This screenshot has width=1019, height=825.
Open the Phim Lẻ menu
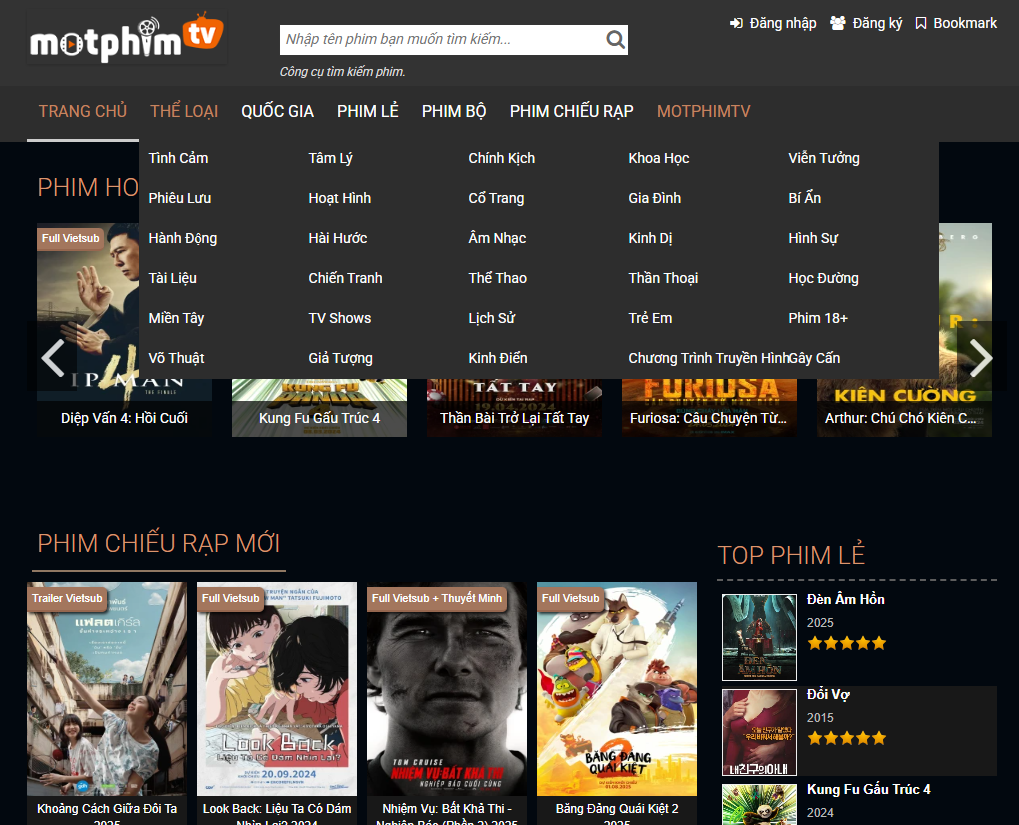point(367,111)
